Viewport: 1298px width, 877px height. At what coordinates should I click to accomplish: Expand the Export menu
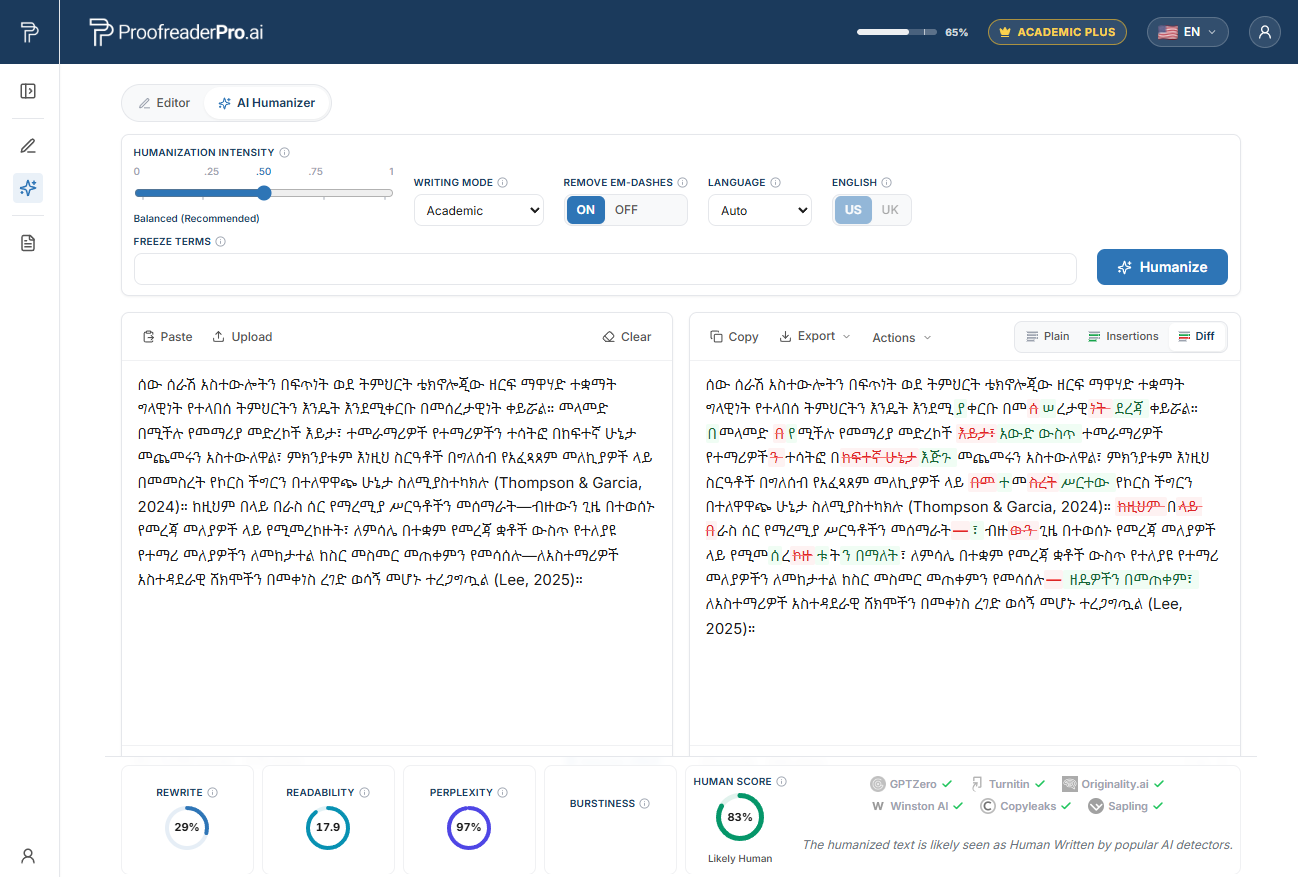coord(815,337)
